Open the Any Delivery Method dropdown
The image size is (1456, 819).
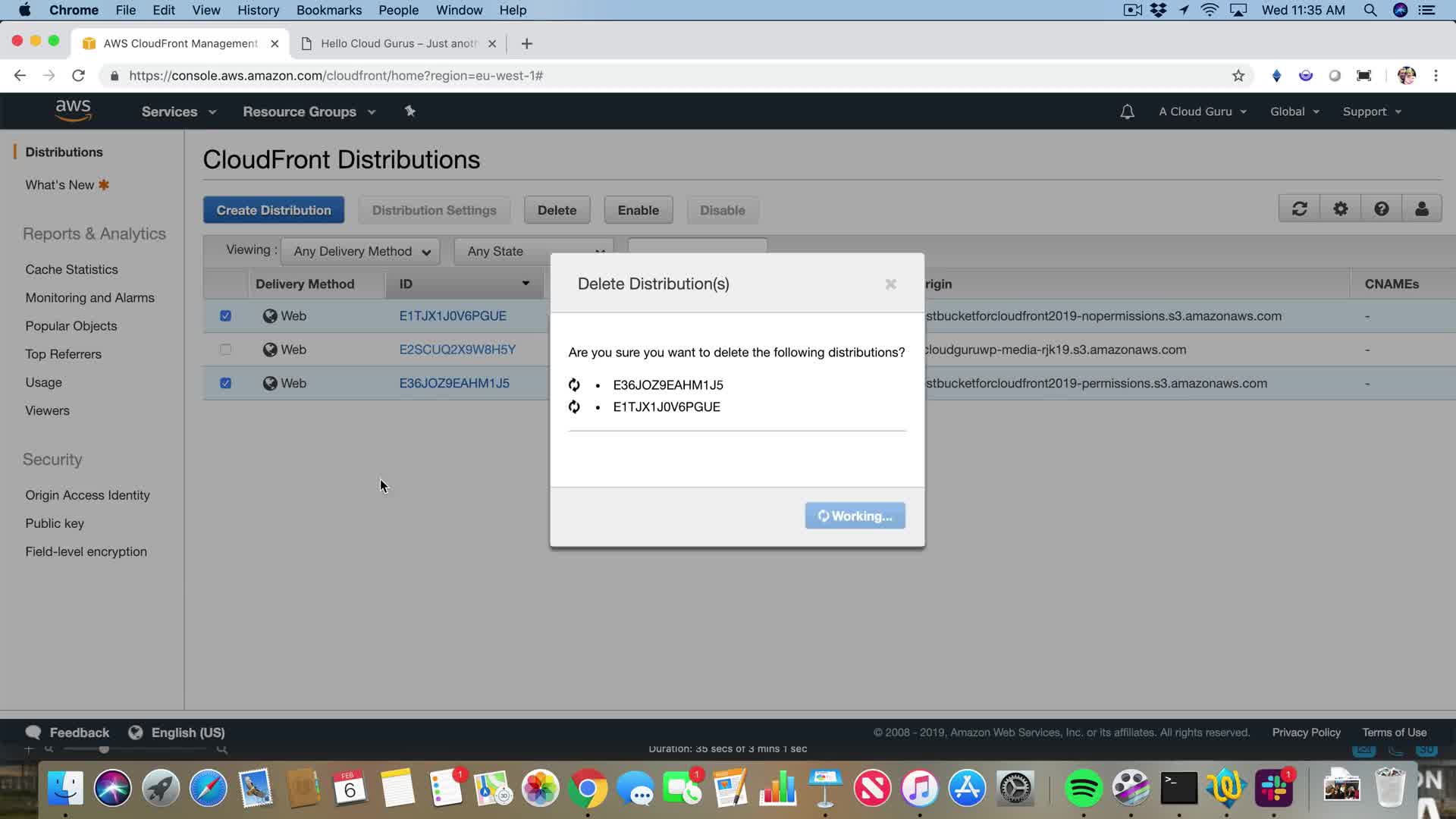[361, 252]
